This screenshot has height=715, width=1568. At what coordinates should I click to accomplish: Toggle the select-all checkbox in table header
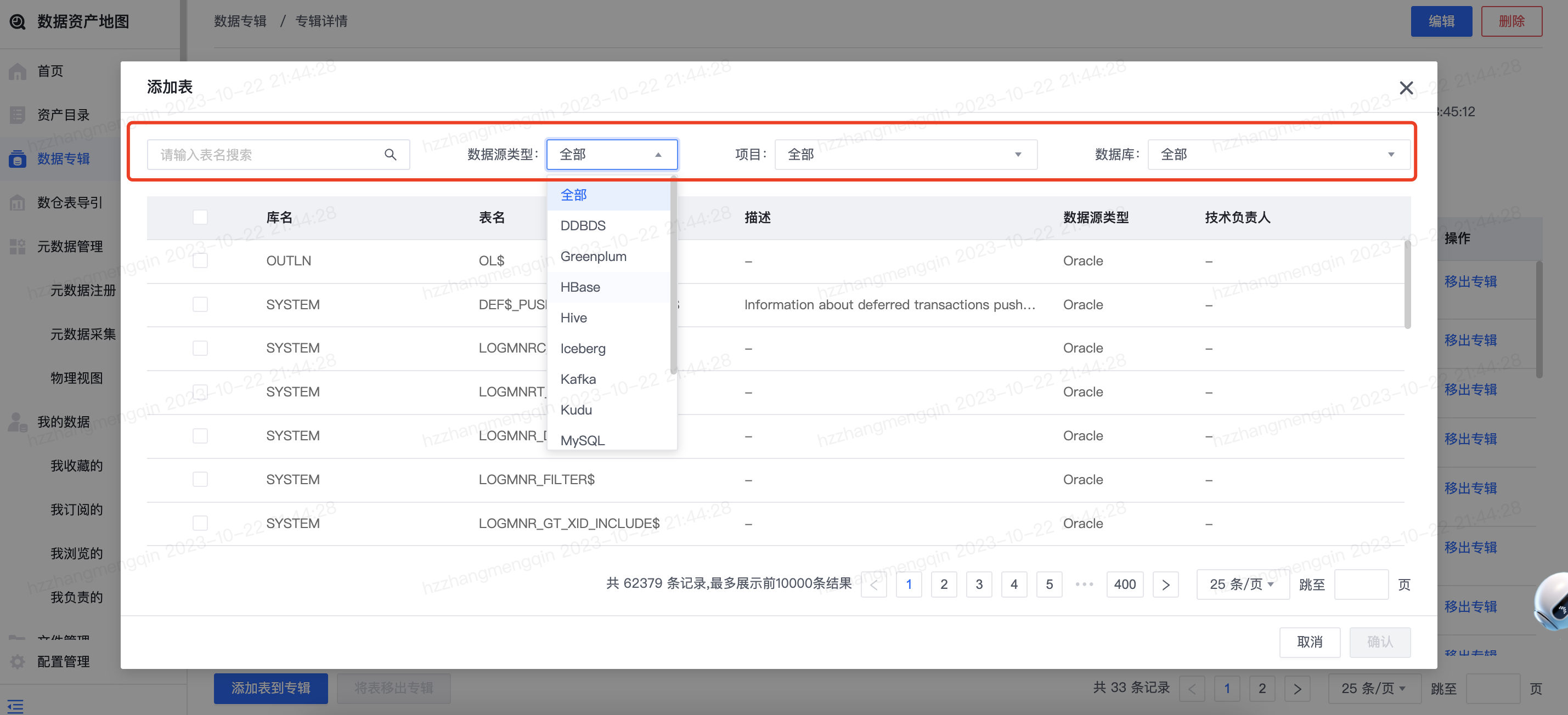click(200, 217)
